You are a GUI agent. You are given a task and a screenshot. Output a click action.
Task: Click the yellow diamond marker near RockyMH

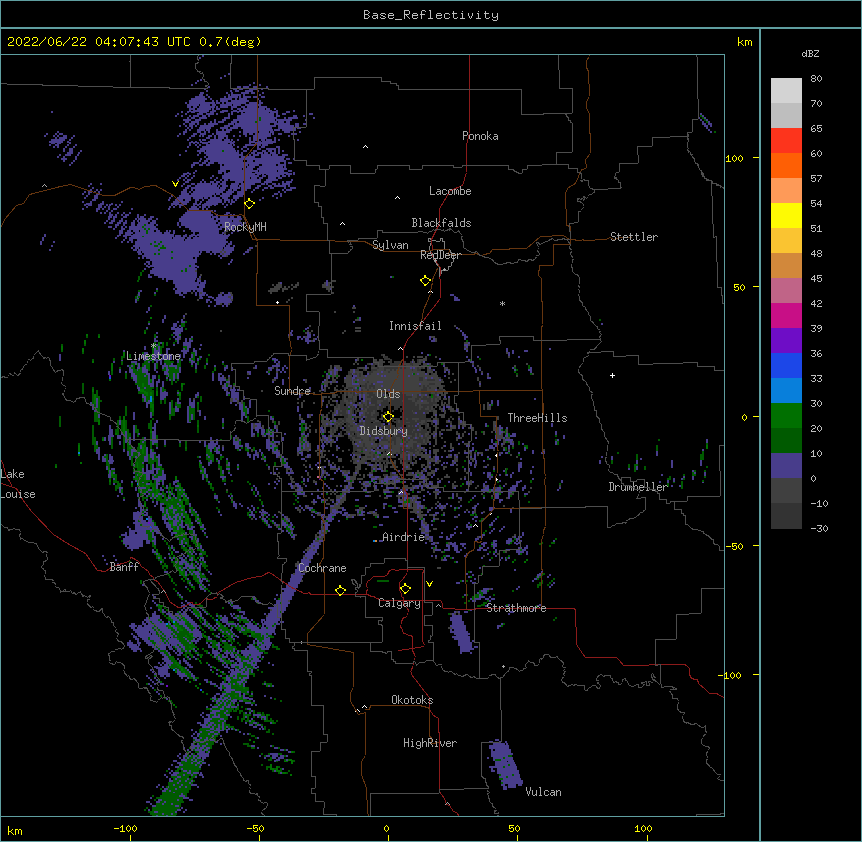250,204
